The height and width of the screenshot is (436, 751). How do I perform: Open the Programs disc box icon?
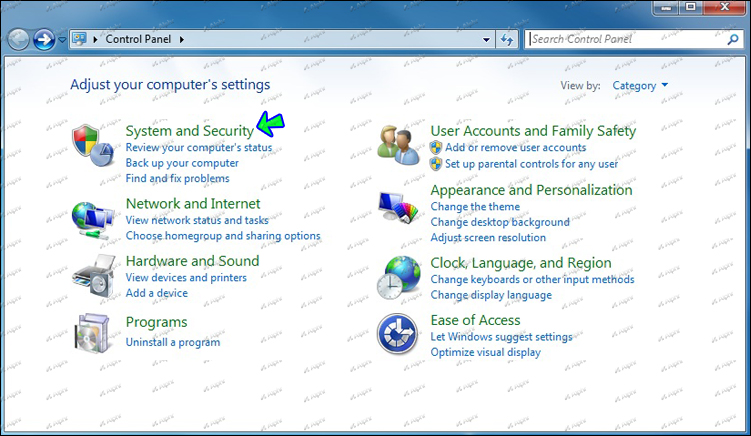92,333
